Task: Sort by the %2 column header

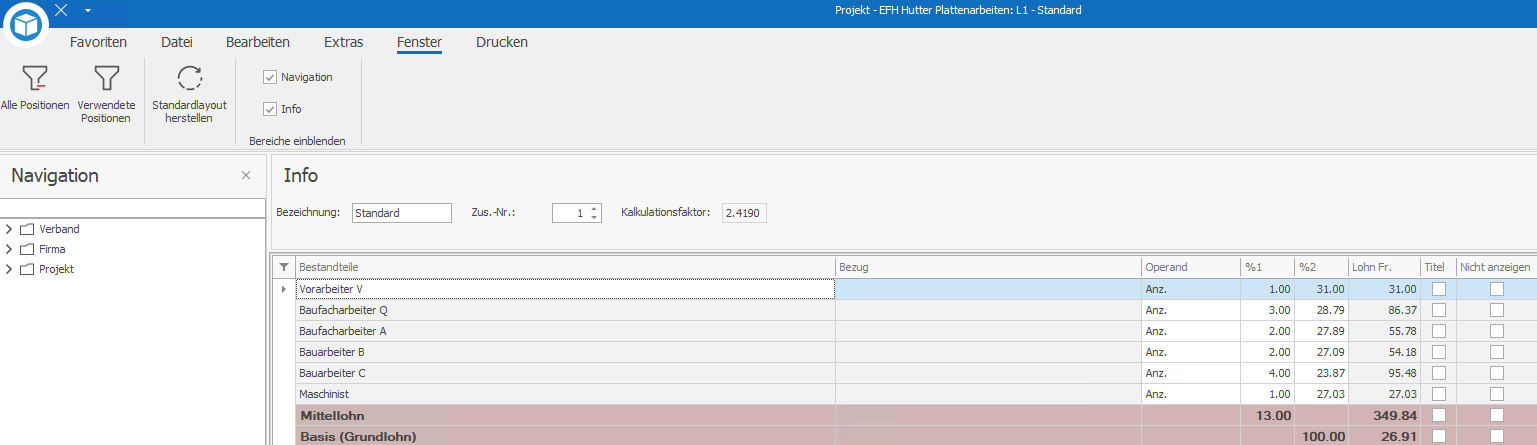Action: point(1321,267)
